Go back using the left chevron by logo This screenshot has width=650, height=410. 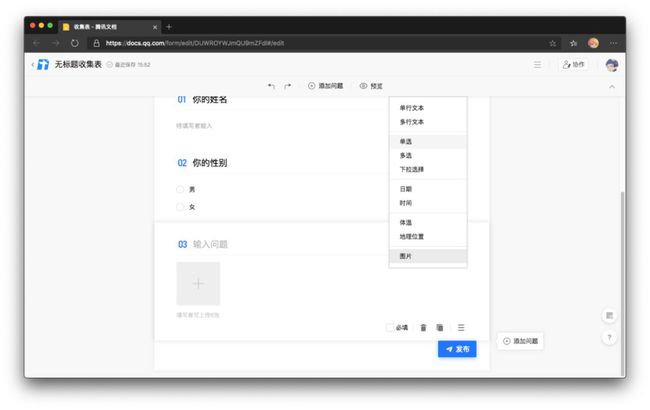[x=33, y=65]
